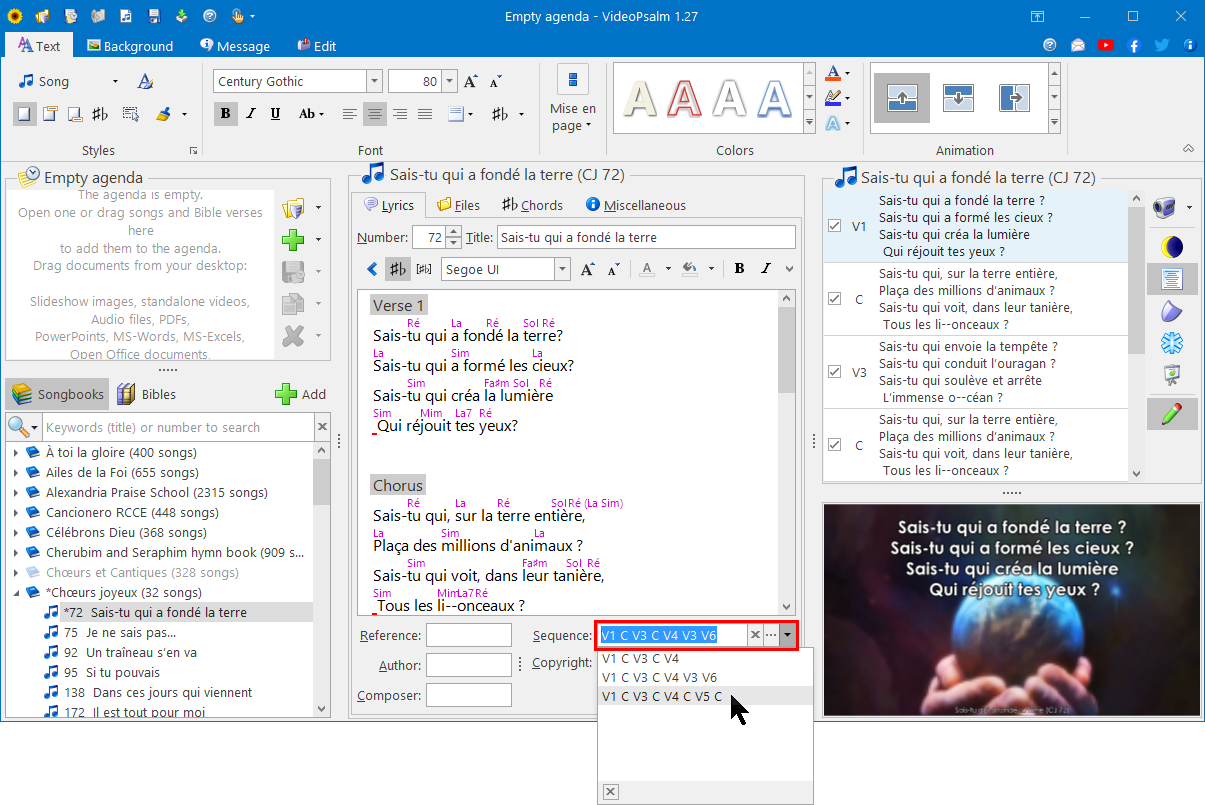Open the Century Gothic font dropdown
Screen dimensions: 1205x805
[374, 82]
